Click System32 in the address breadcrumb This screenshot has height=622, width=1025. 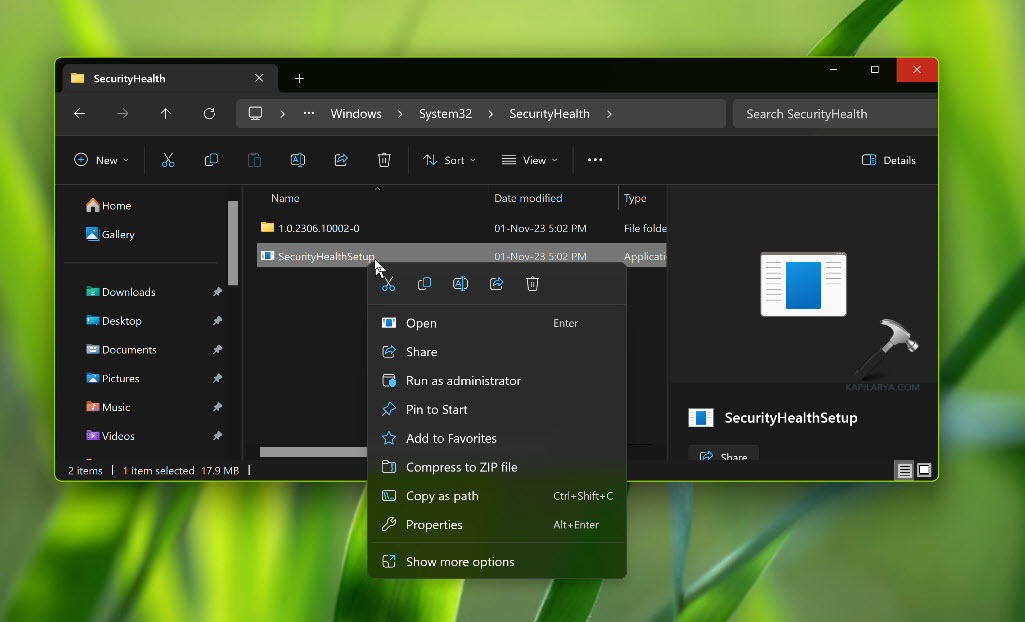[445, 114]
